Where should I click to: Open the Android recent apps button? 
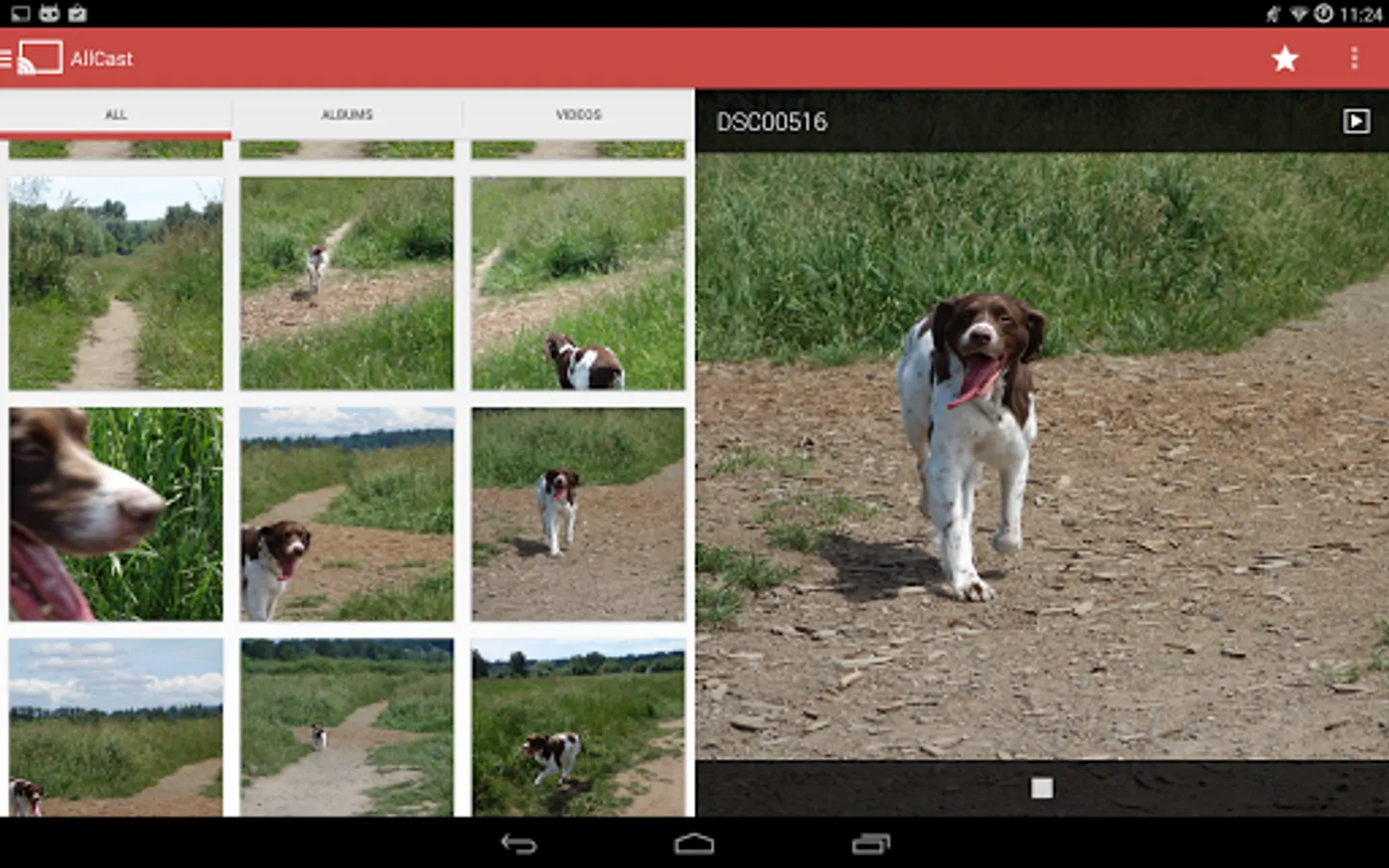click(x=871, y=844)
